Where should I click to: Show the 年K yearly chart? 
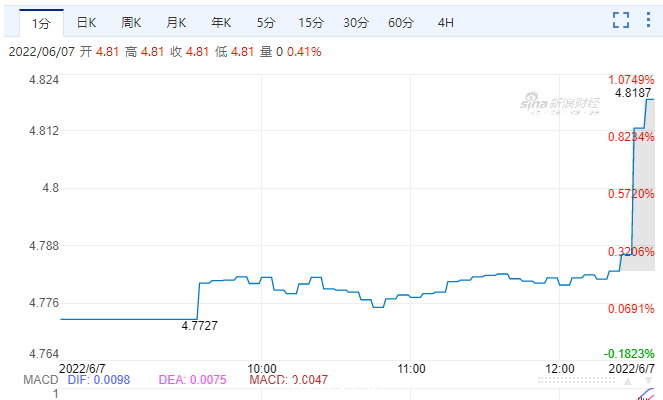tap(221, 23)
